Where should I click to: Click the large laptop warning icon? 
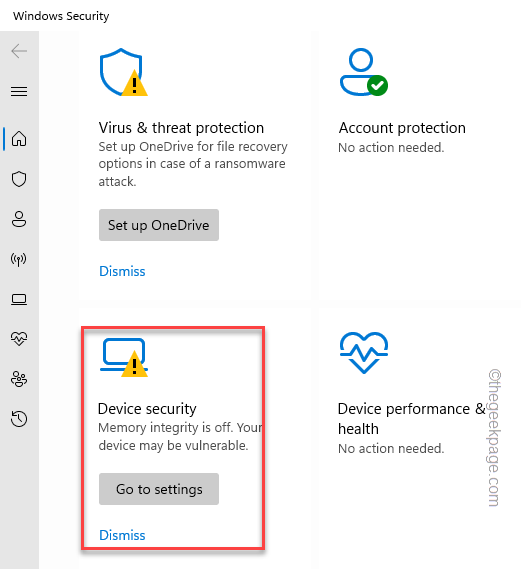(x=124, y=357)
